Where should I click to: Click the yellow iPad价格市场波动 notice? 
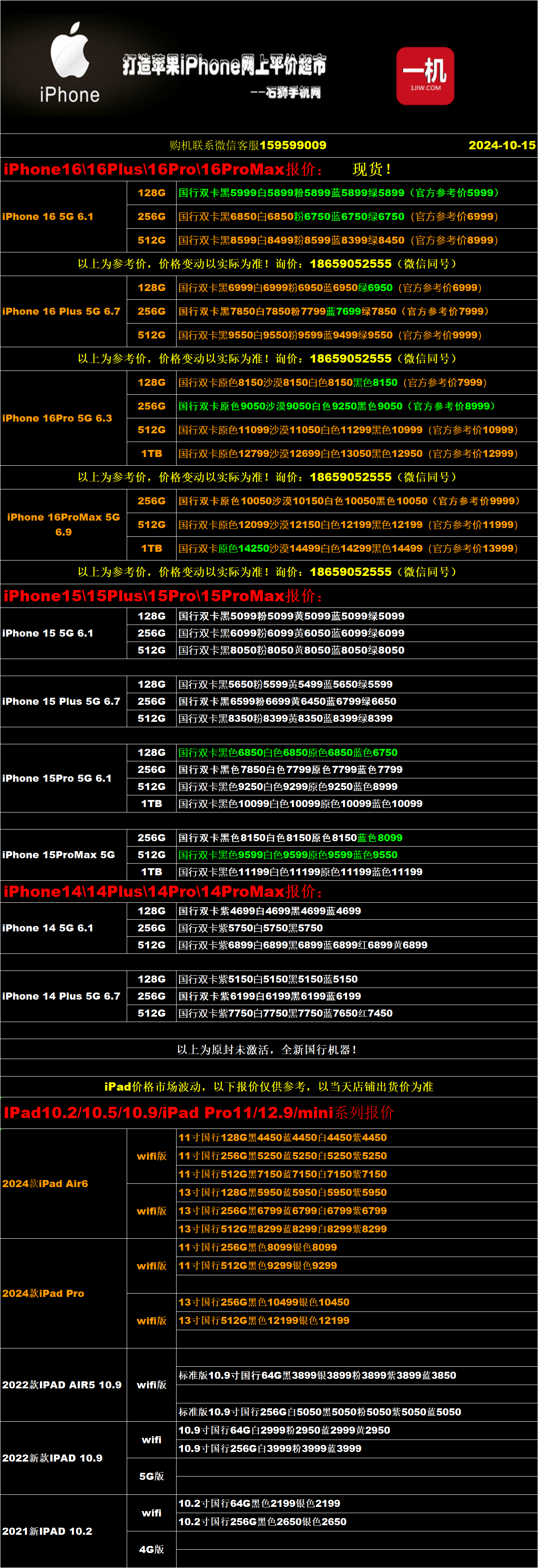tap(269, 1086)
